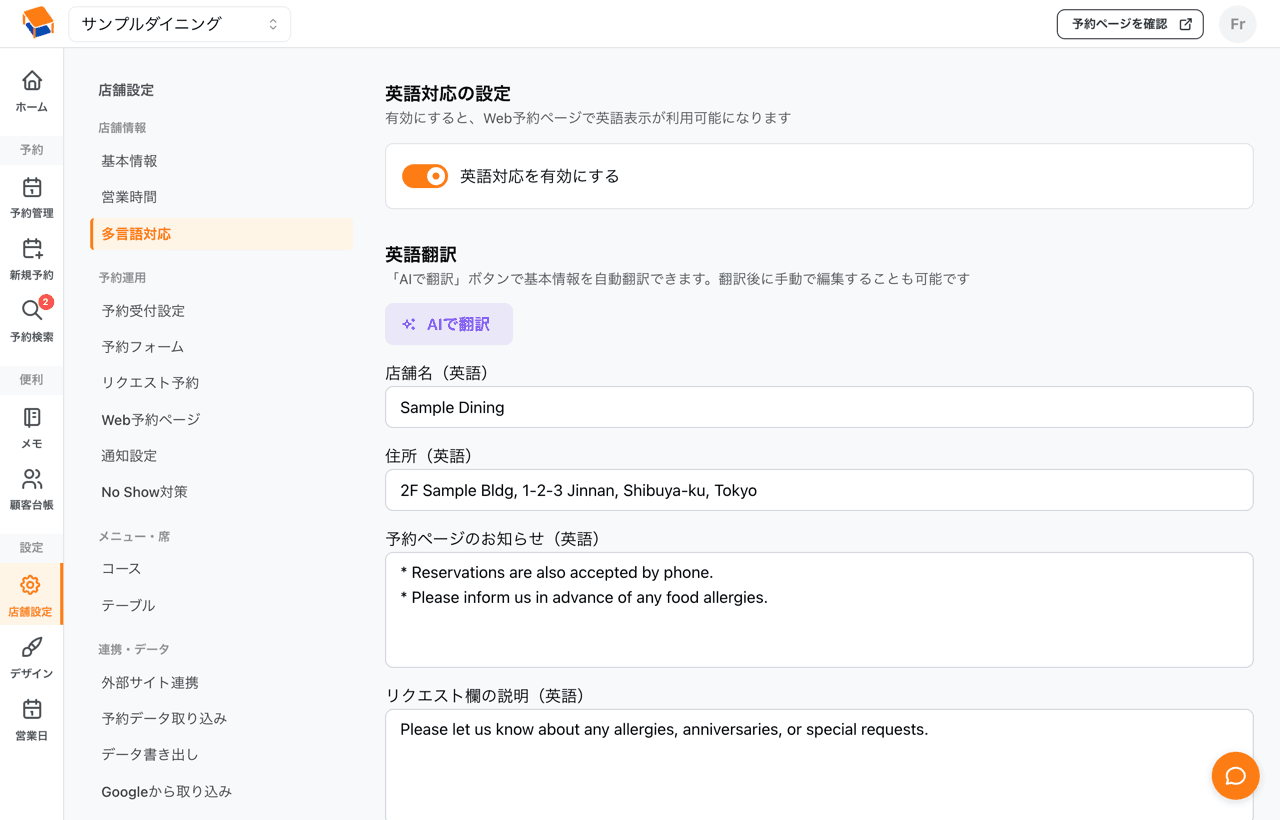Open サンプルダイニング store selector dropdown
This screenshot has height=820, width=1280.
coord(180,24)
